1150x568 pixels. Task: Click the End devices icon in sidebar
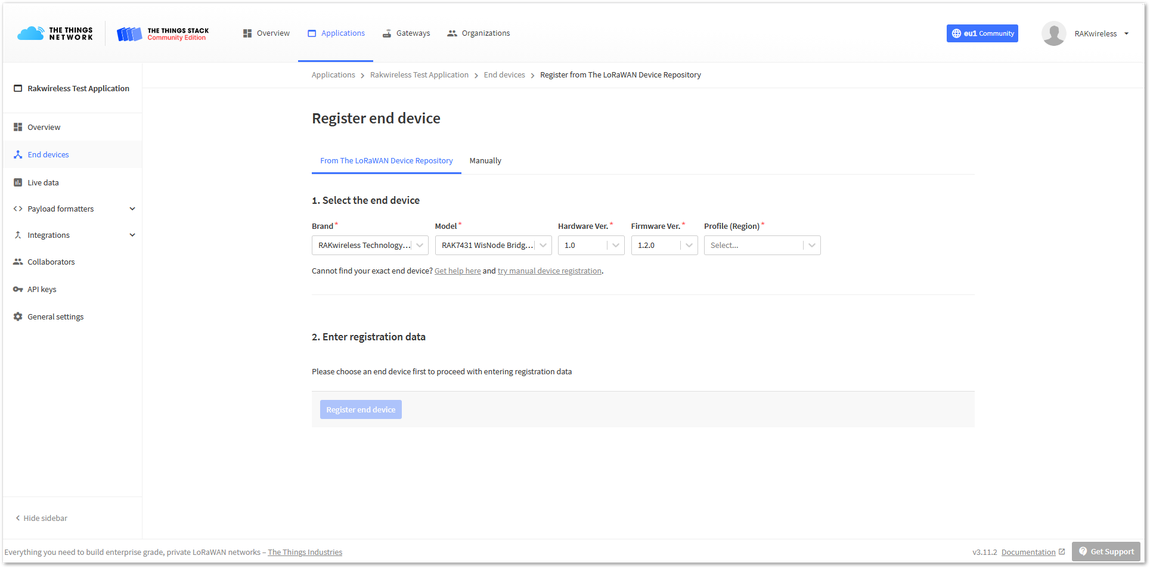(18, 155)
